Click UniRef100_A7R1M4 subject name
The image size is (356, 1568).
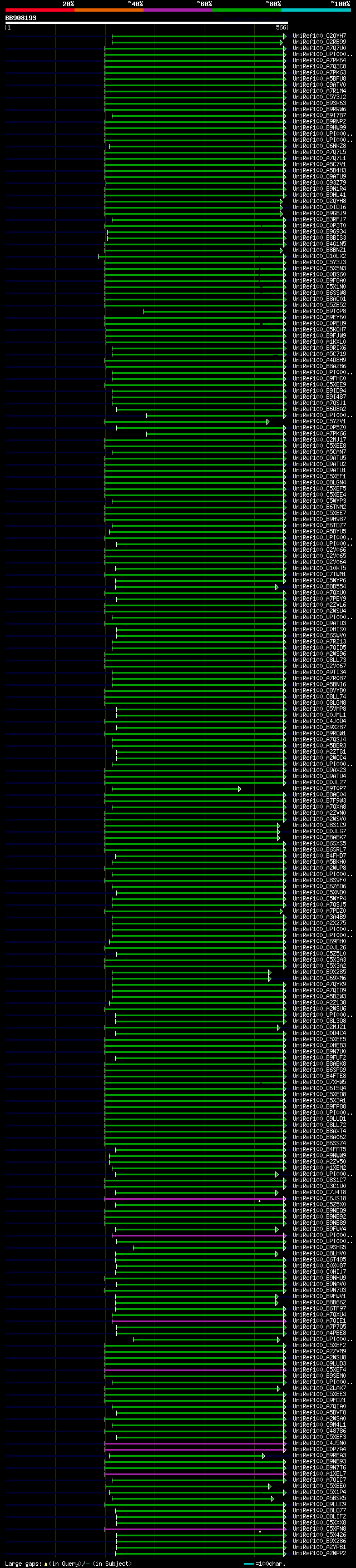[319, 91]
